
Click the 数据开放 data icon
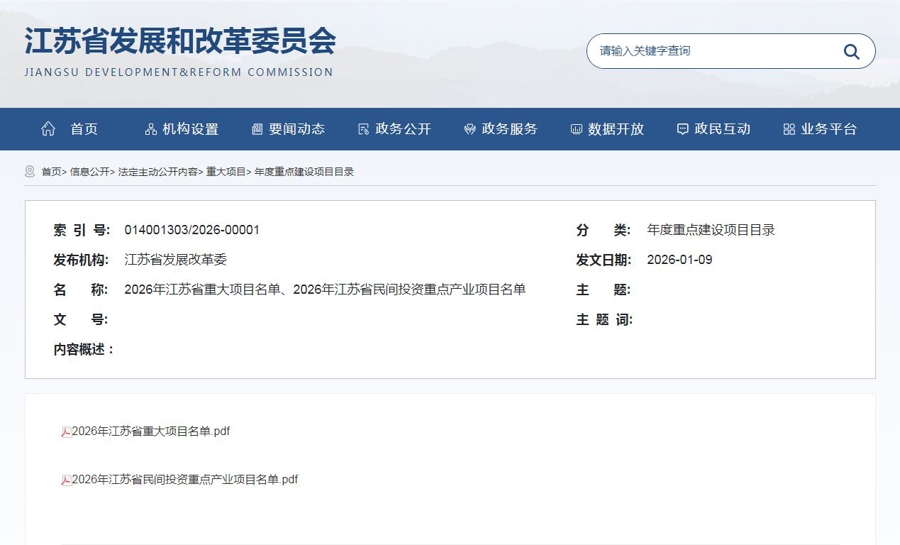(576, 129)
